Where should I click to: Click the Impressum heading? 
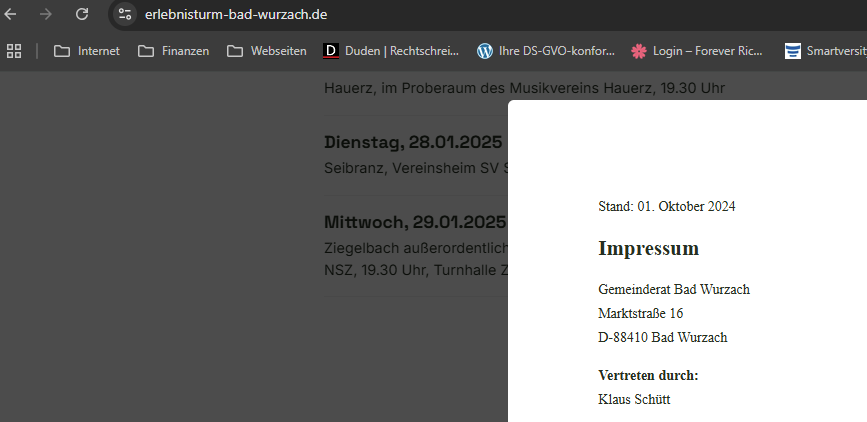click(648, 248)
